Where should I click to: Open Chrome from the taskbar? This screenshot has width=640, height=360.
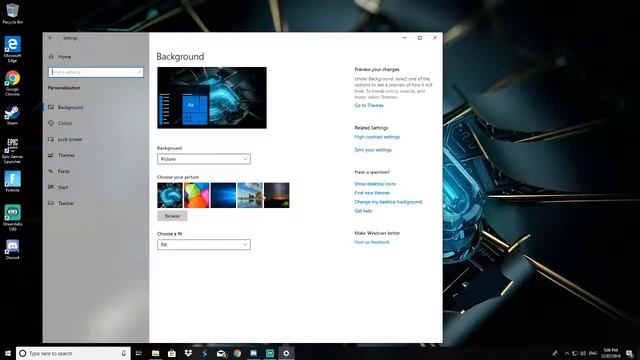(x=237, y=353)
